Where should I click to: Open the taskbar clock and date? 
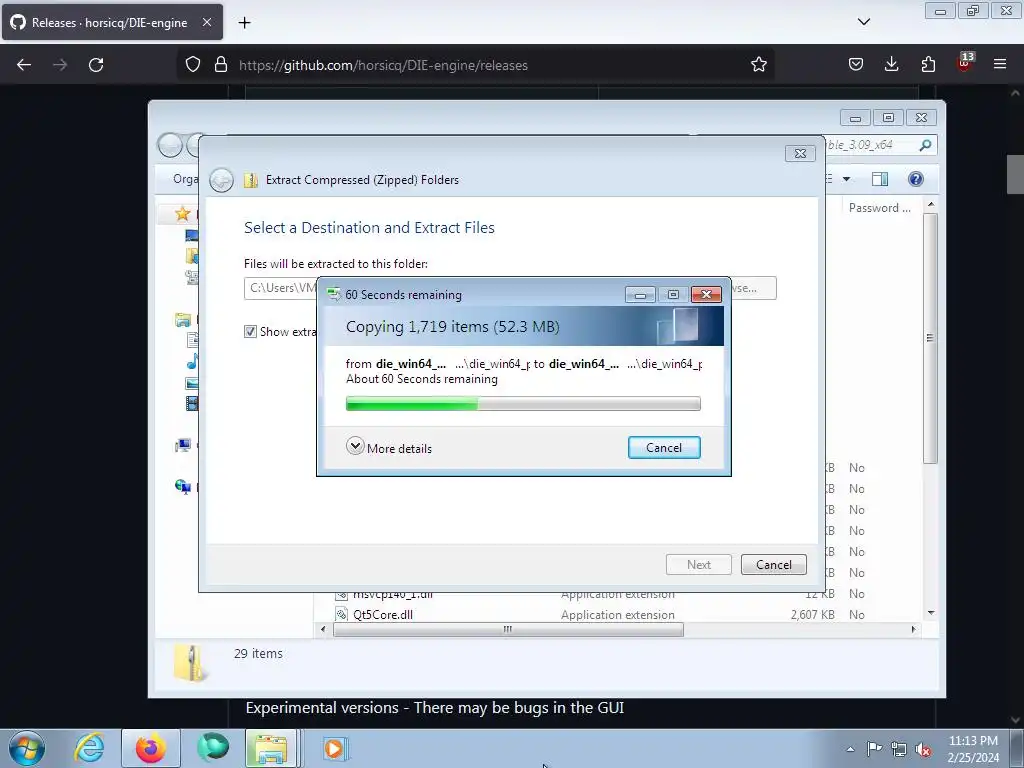coord(973,749)
